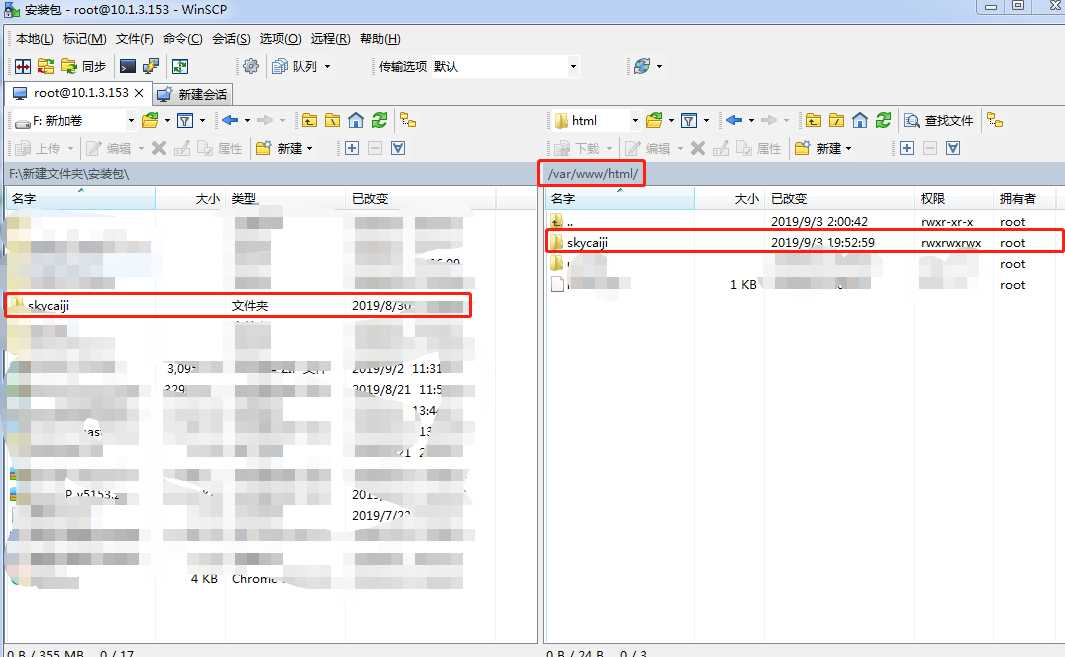Click local select files plus icon
The width and height of the screenshot is (1065, 657).
coord(351,148)
